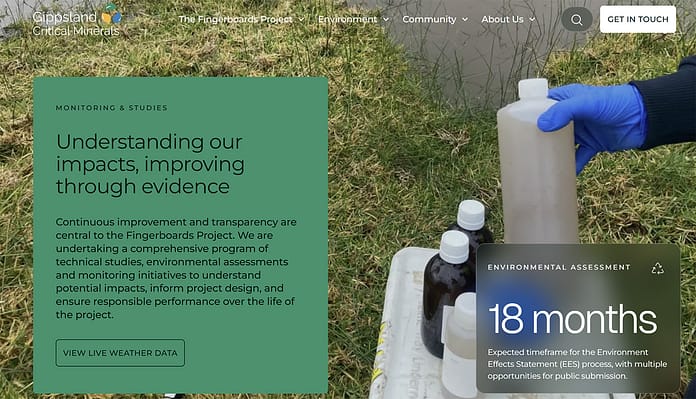This screenshot has height=399, width=696.
Task: Open the search icon in header
Action: 577,20
